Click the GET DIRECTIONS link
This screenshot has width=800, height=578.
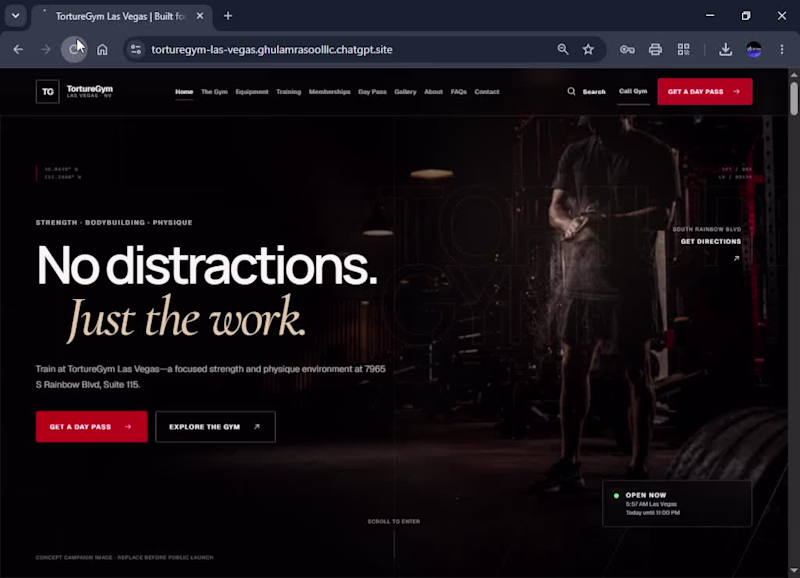711,241
